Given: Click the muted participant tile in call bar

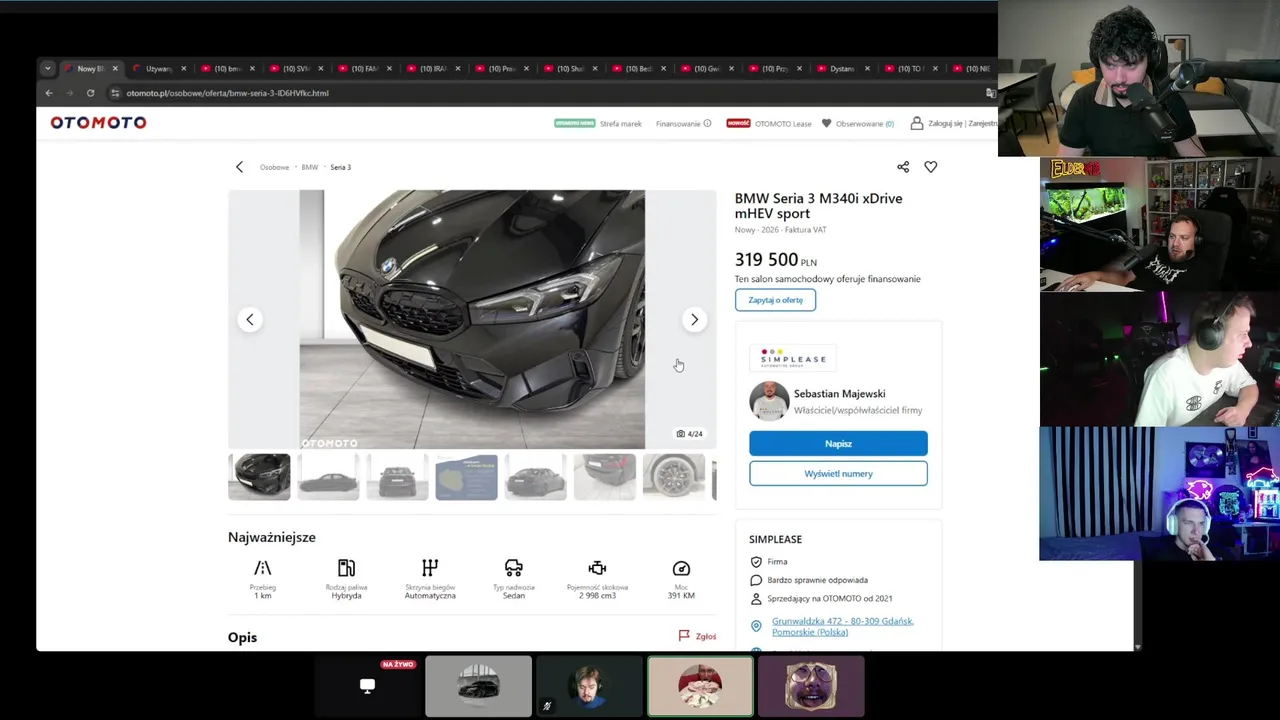Looking at the screenshot, I should pos(589,686).
